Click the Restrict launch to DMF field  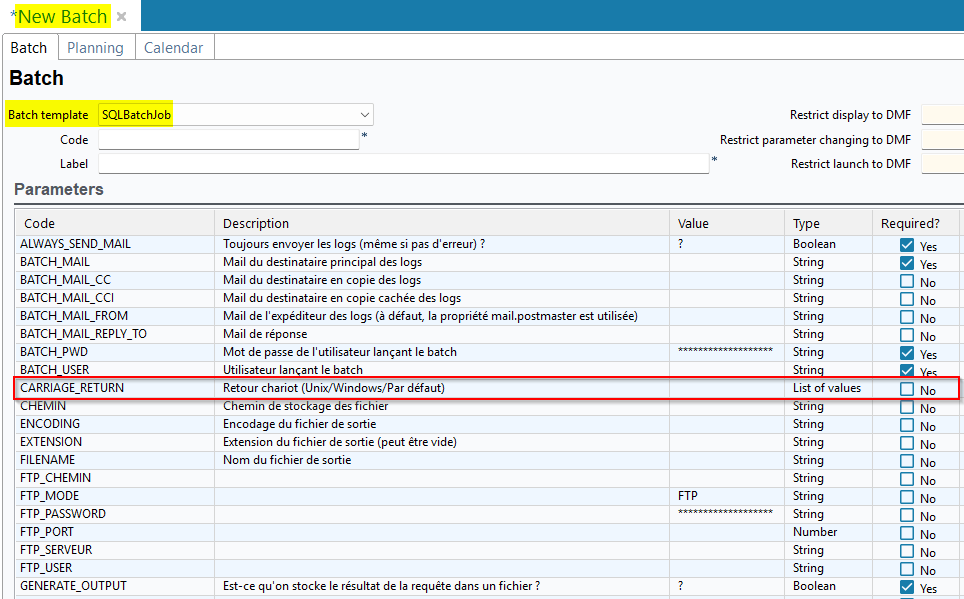(941, 164)
